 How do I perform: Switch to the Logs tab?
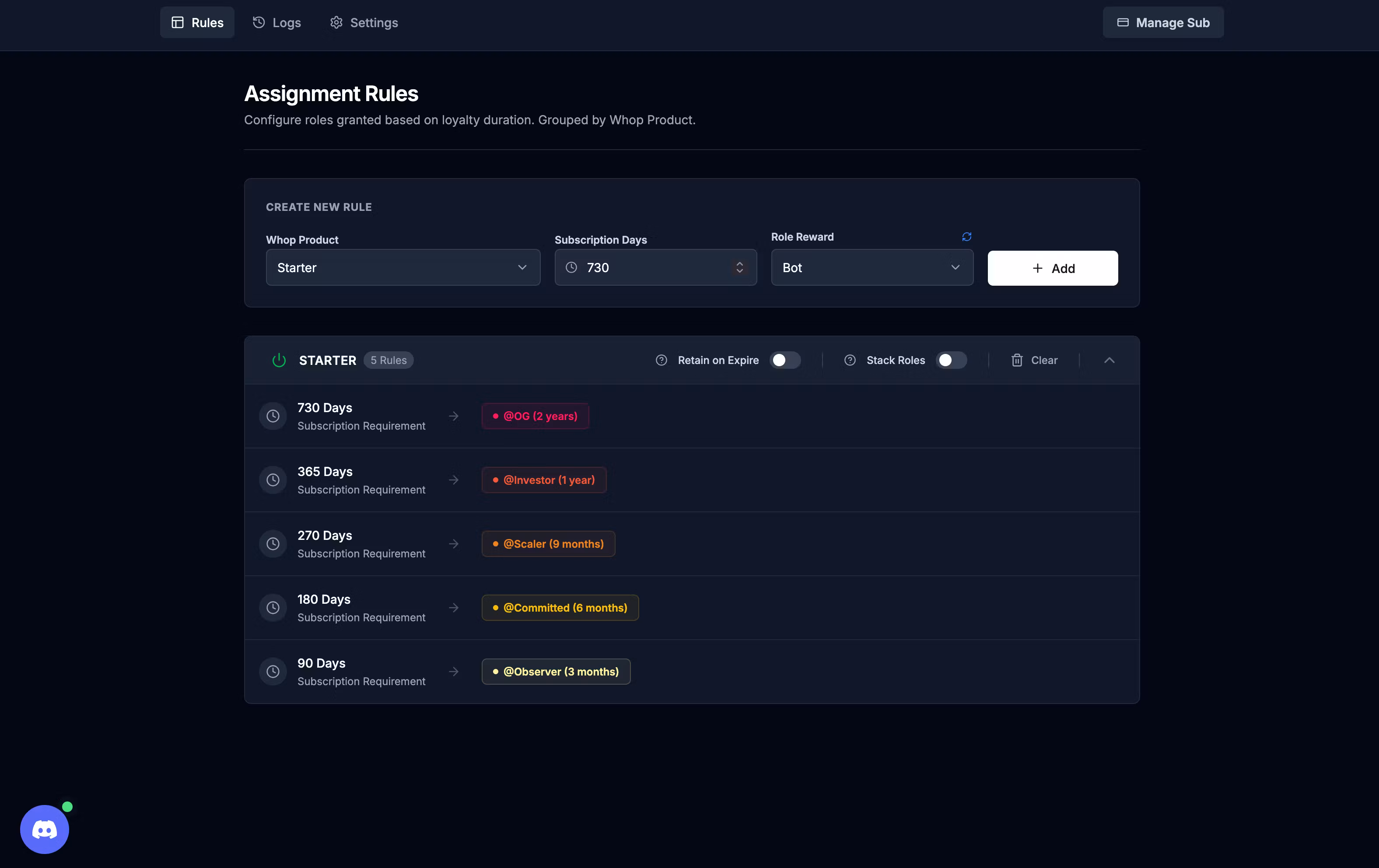click(x=276, y=22)
